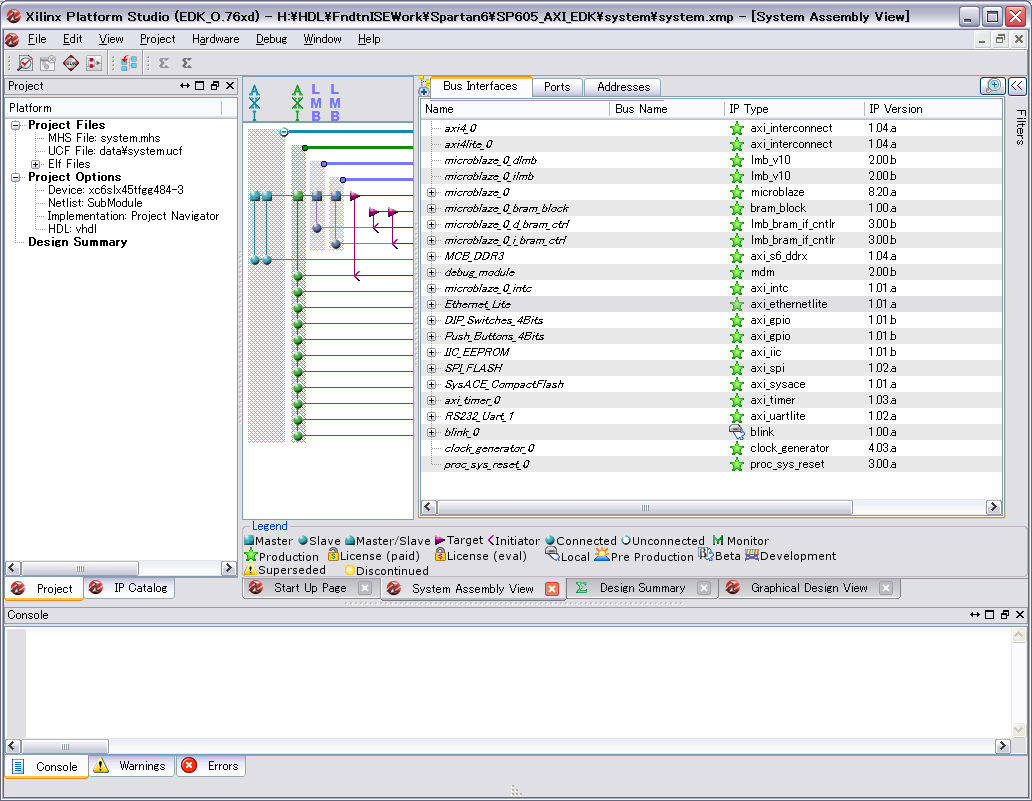Expand the SPI_FLASH row
The height and width of the screenshot is (801, 1032).
click(432, 369)
